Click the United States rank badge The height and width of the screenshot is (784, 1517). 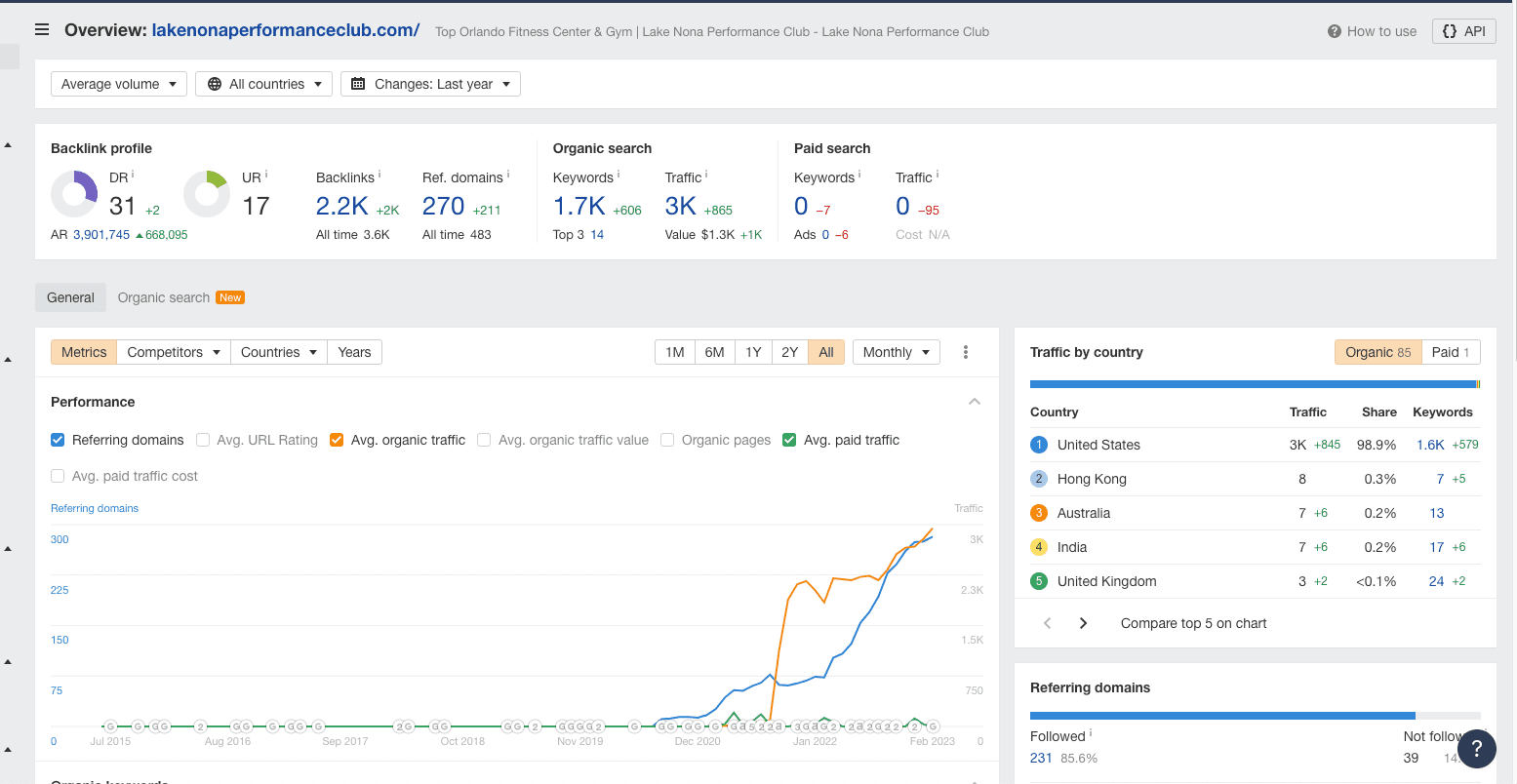click(x=1039, y=445)
